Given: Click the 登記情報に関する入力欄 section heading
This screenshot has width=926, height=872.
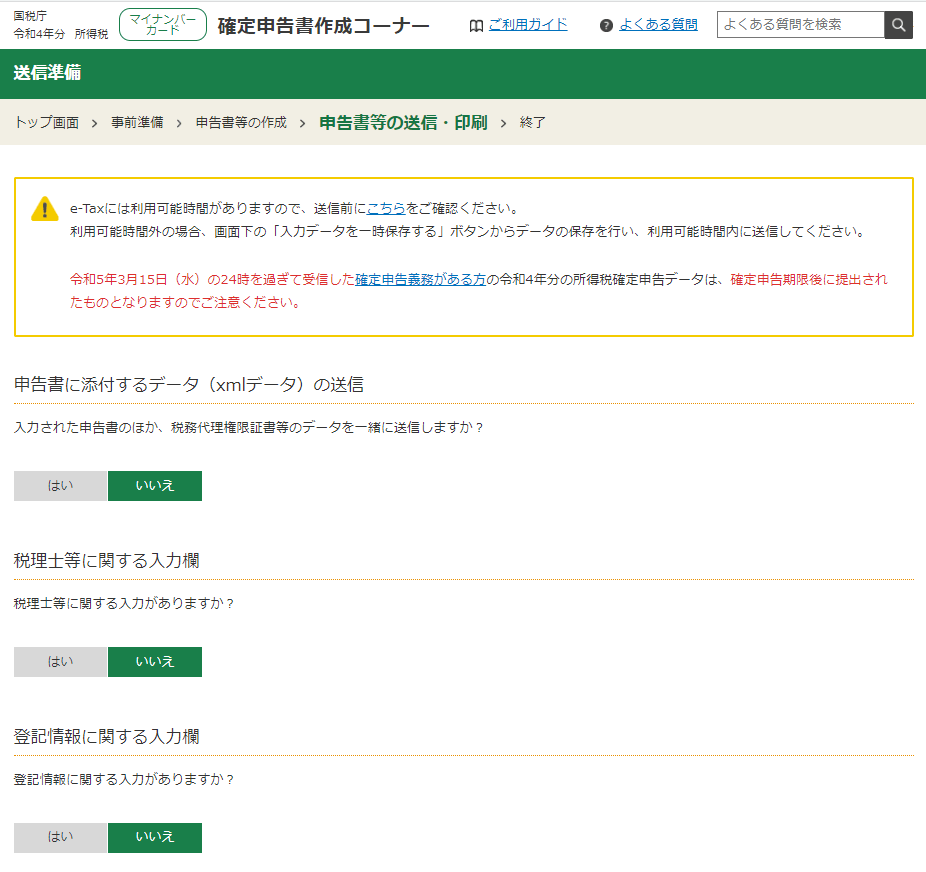Looking at the screenshot, I should click(107, 736).
